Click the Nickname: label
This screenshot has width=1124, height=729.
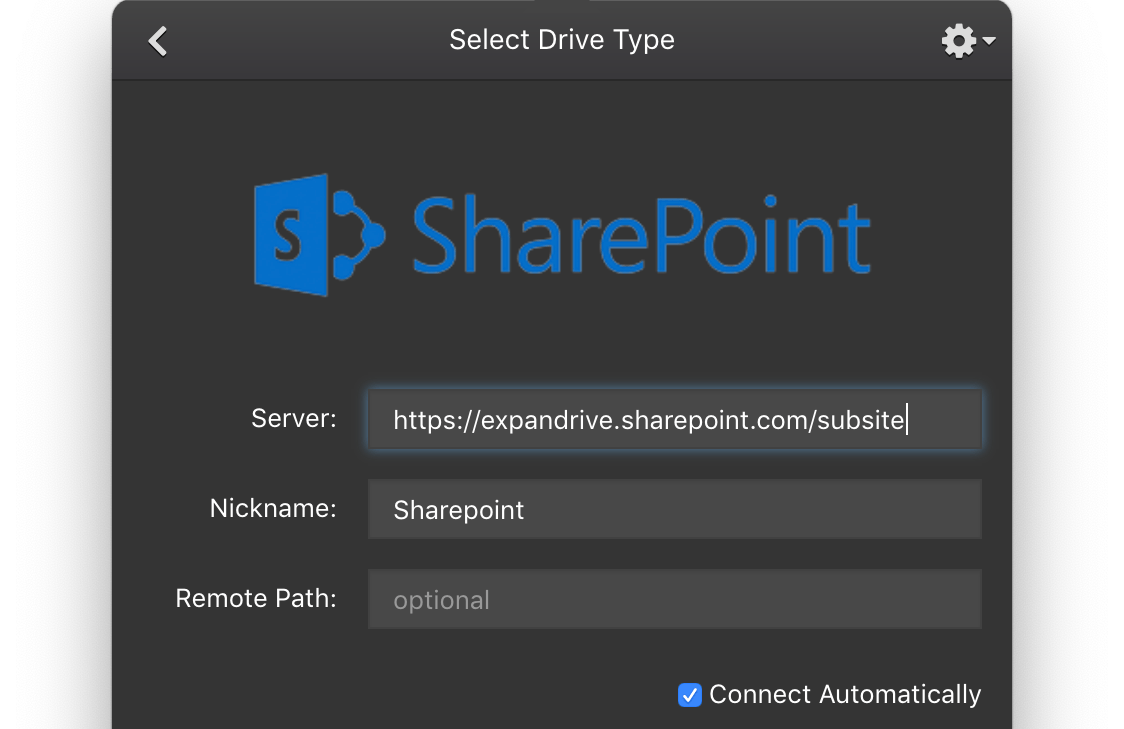pyautogui.click(x=273, y=508)
